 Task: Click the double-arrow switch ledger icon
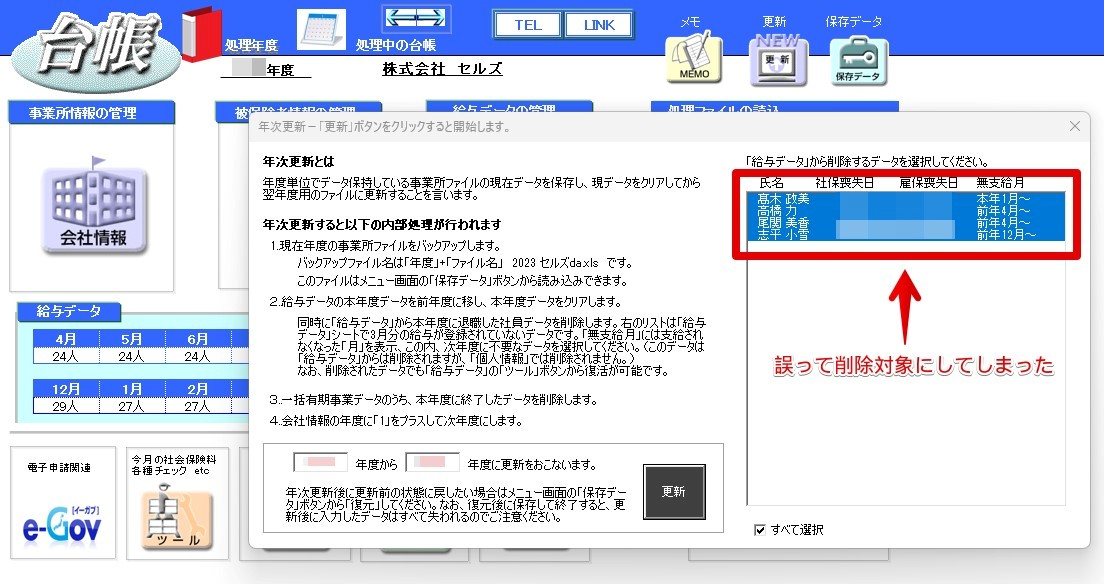415,18
